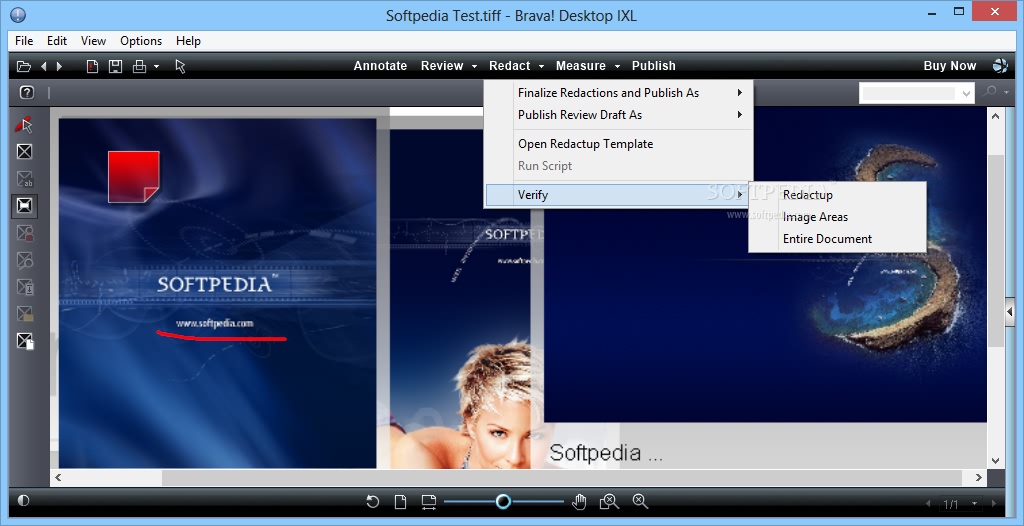Go to previous page in status bar

click(x=928, y=504)
